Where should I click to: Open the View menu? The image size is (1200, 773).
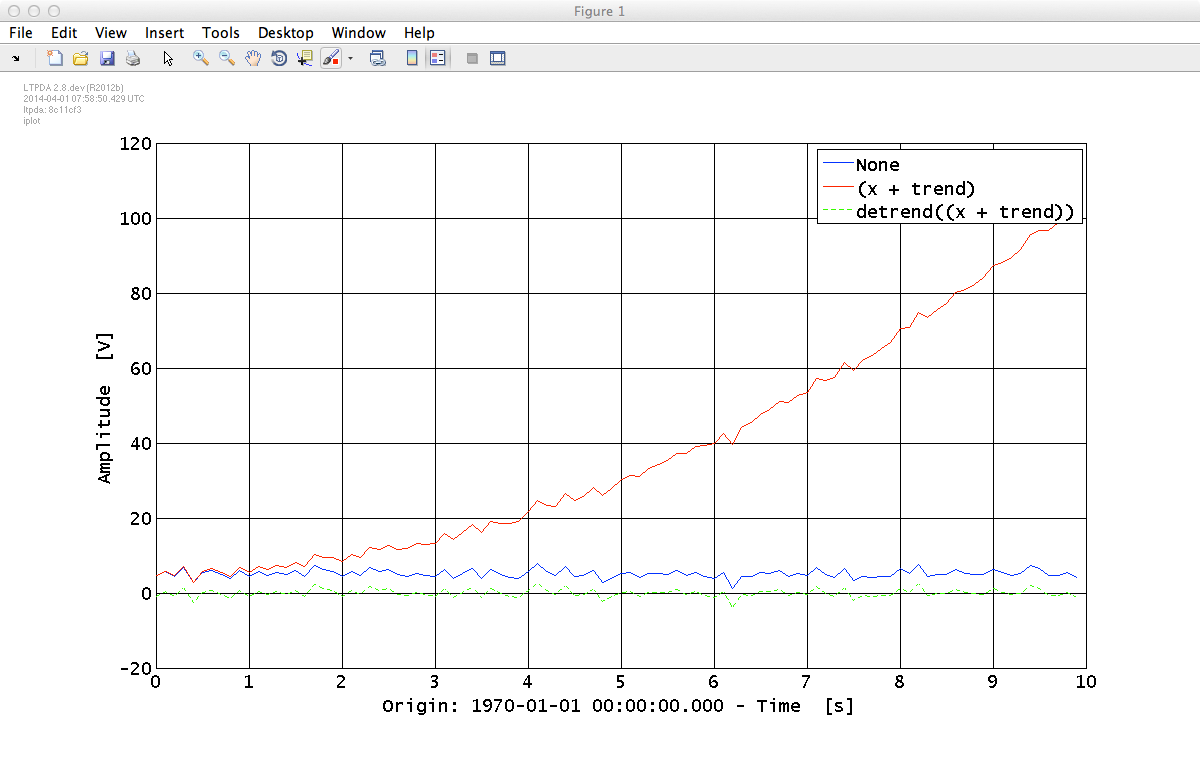[x=111, y=33]
